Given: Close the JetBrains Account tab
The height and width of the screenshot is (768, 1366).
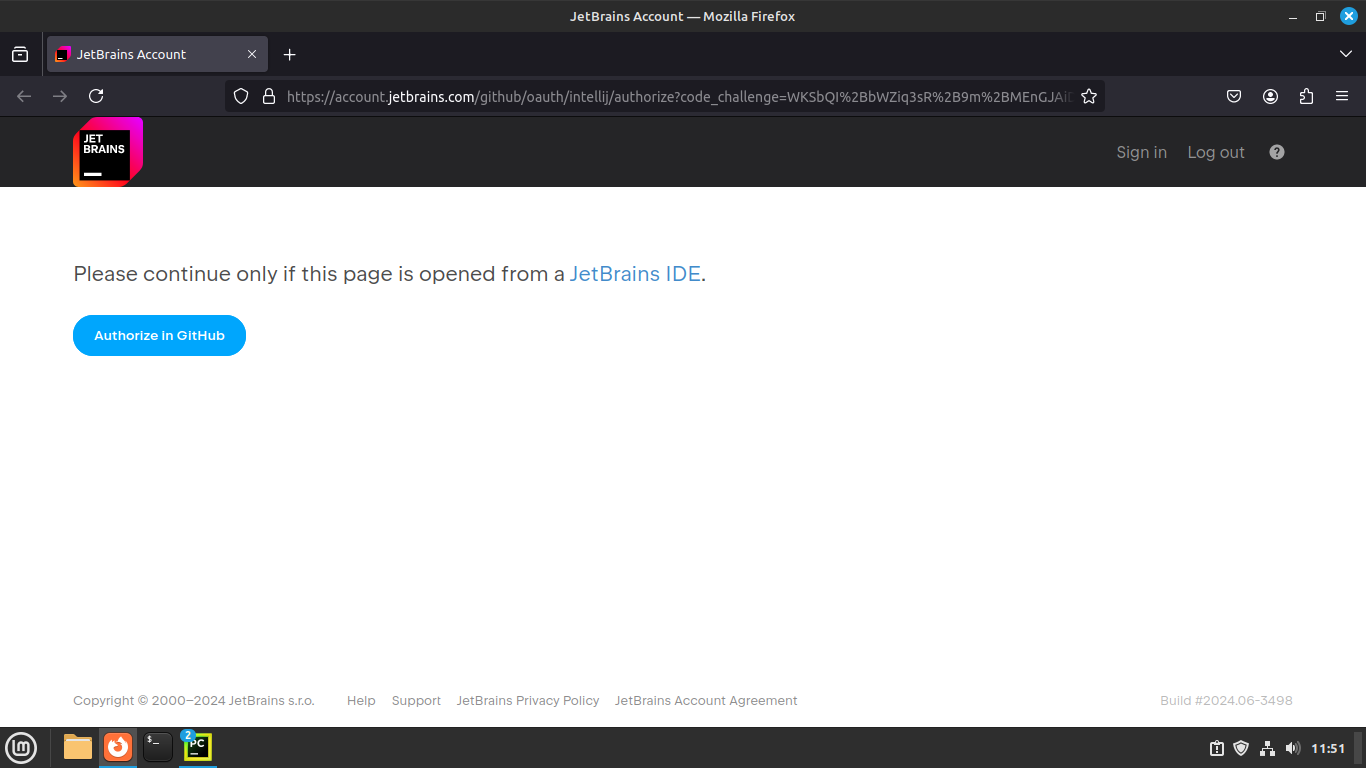Looking at the screenshot, I should [252, 54].
